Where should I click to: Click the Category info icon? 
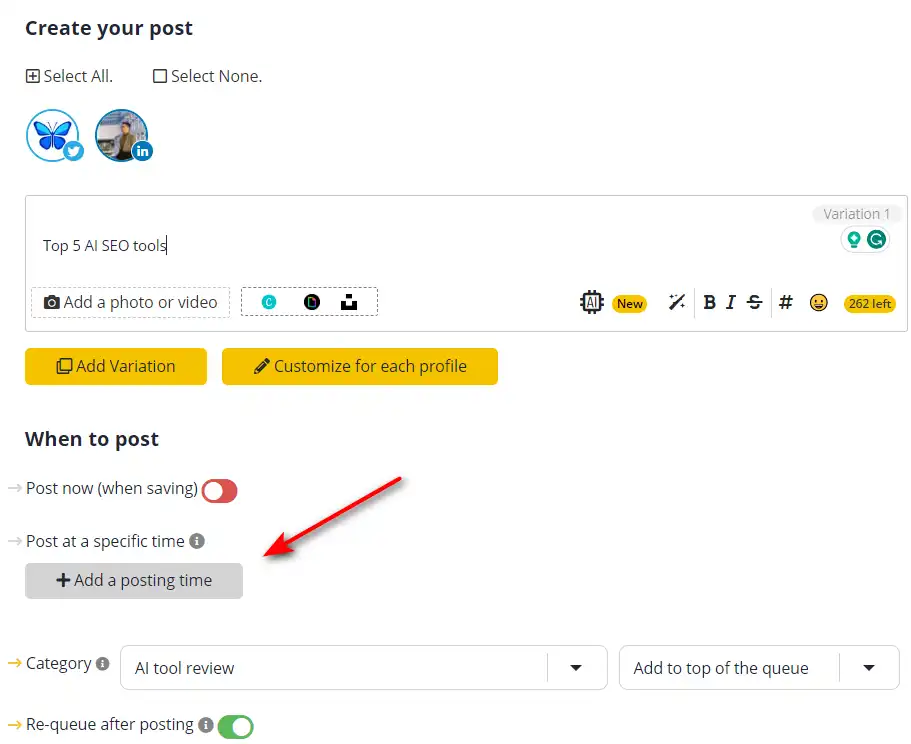102,663
